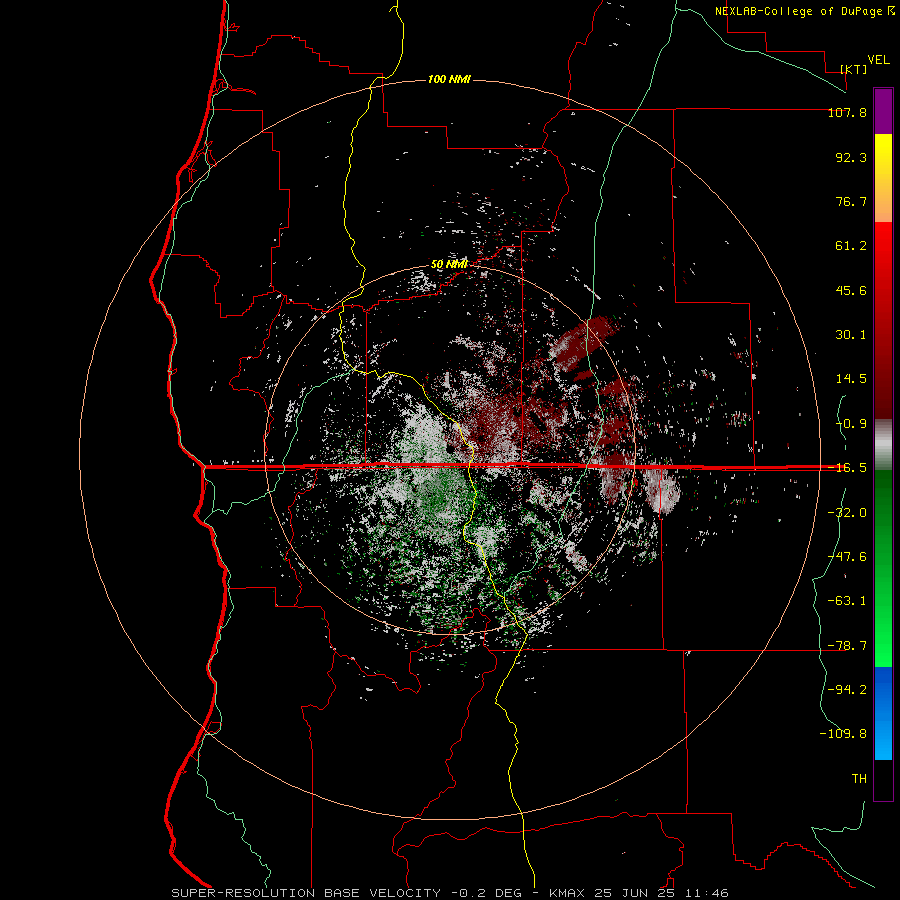900x900 pixels.
Task: Click the yellow-orange segment of the color bar
Action: (x=883, y=178)
